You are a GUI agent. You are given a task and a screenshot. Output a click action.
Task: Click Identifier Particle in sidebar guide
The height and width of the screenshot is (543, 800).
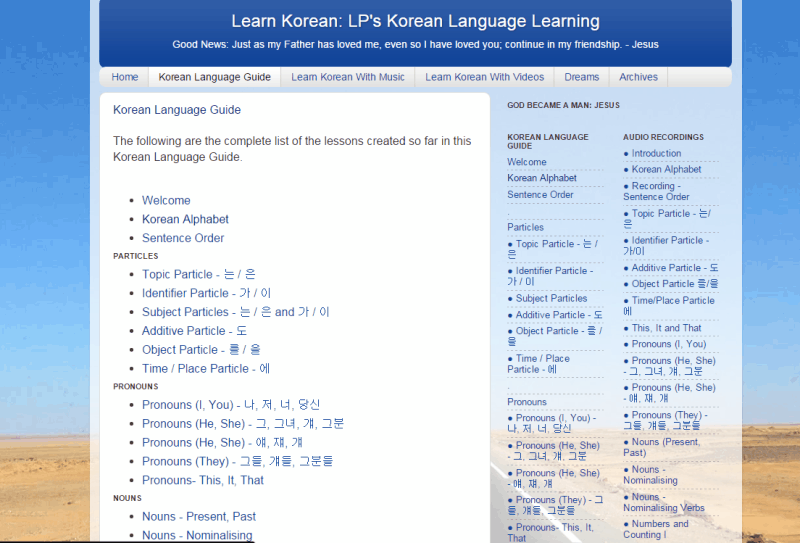coord(550,277)
